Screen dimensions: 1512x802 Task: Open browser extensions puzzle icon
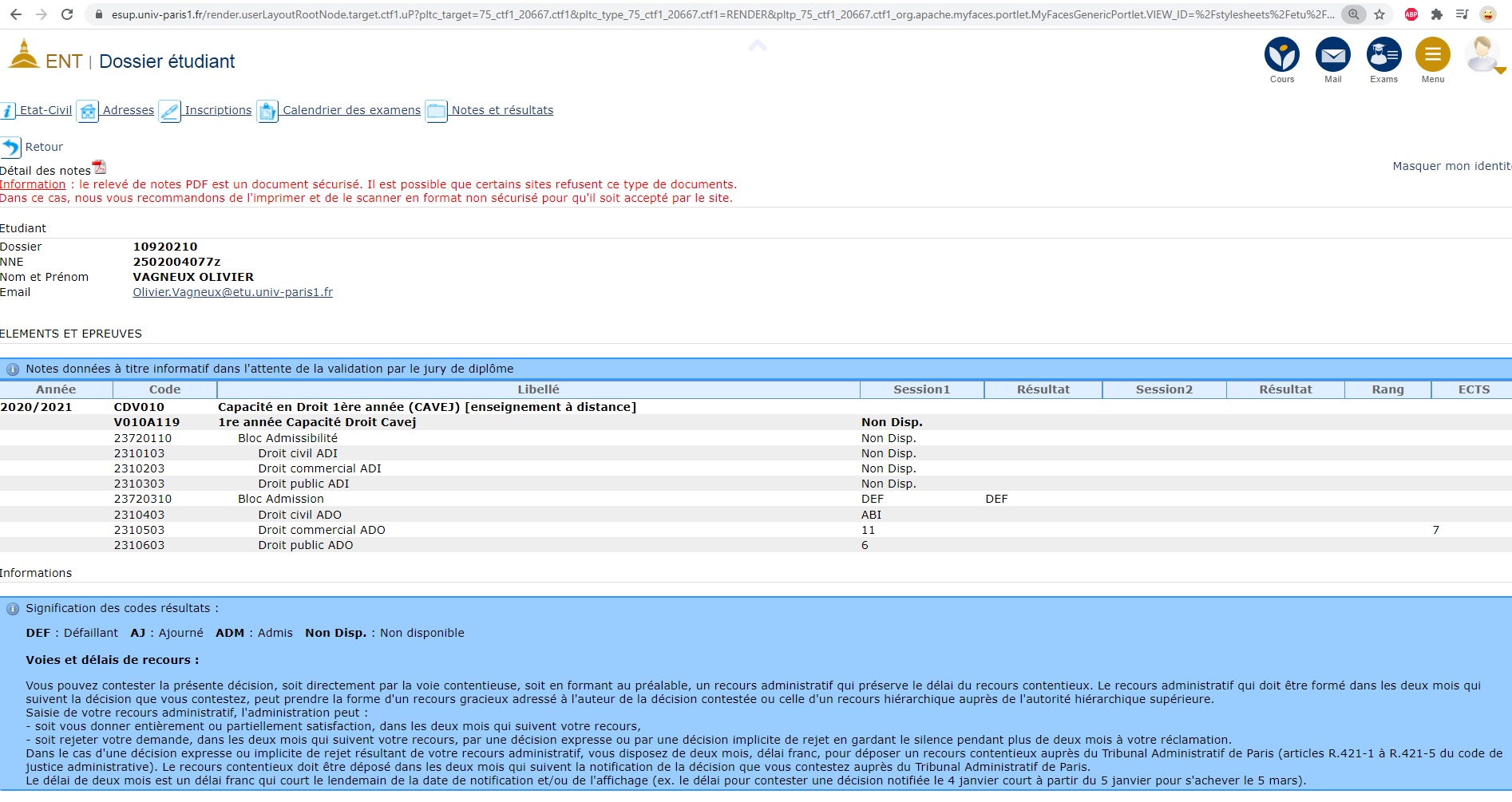1437,14
